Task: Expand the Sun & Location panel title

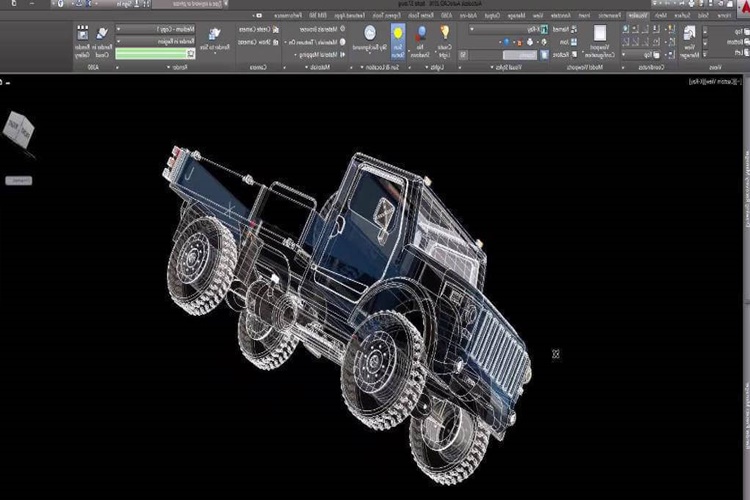Action: click(x=380, y=67)
